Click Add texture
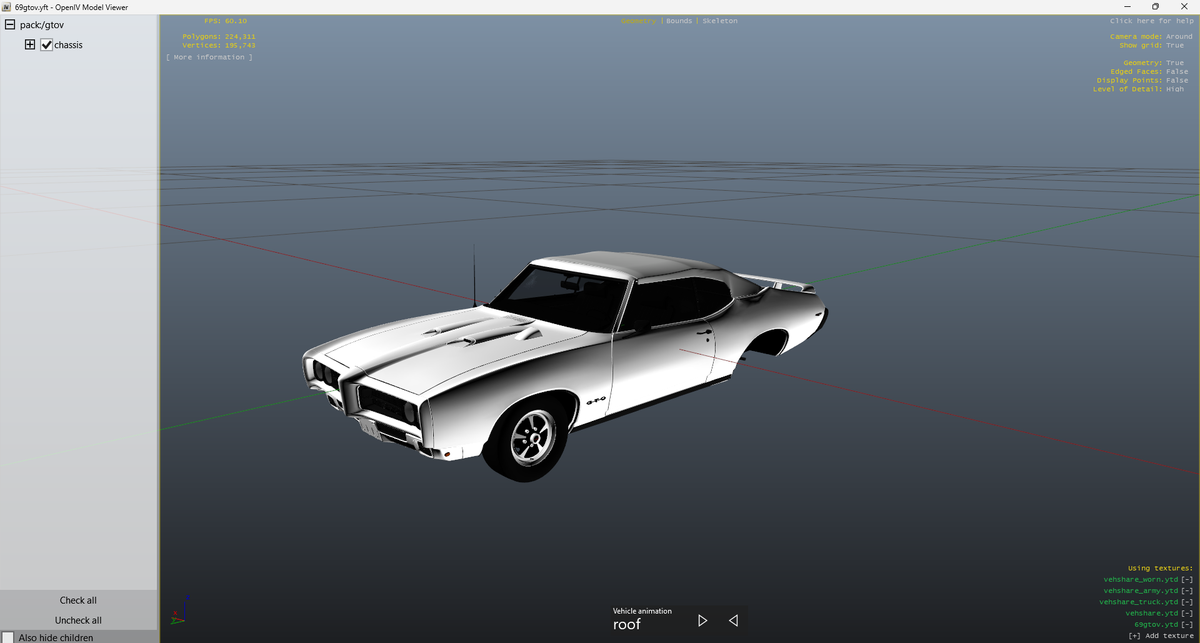Image resolution: width=1200 pixels, height=643 pixels. tap(1160, 636)
